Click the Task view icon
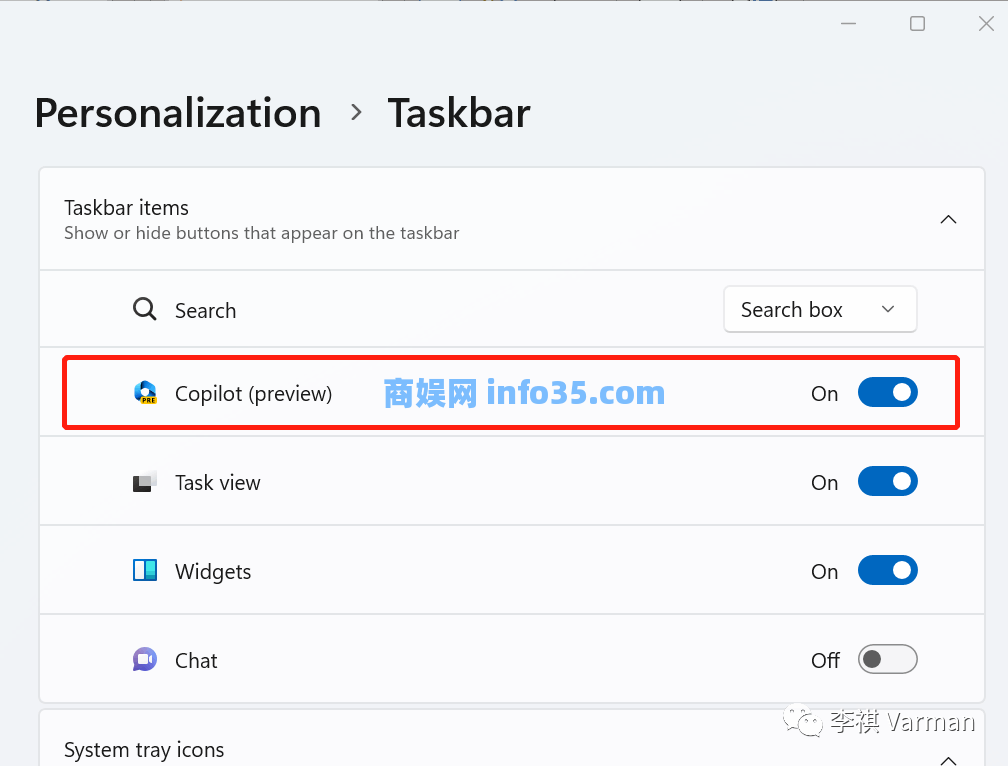This screenshot has width=1008, height=766. click(145, 483)
